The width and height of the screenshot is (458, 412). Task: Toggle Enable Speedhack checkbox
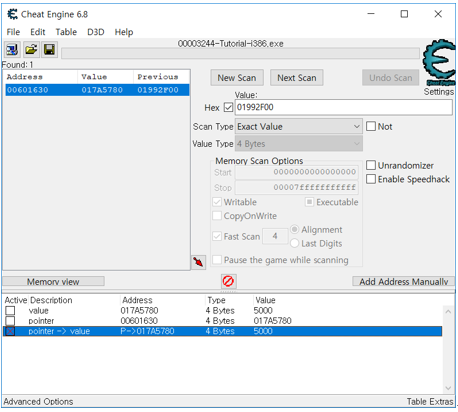coord(371,179)
